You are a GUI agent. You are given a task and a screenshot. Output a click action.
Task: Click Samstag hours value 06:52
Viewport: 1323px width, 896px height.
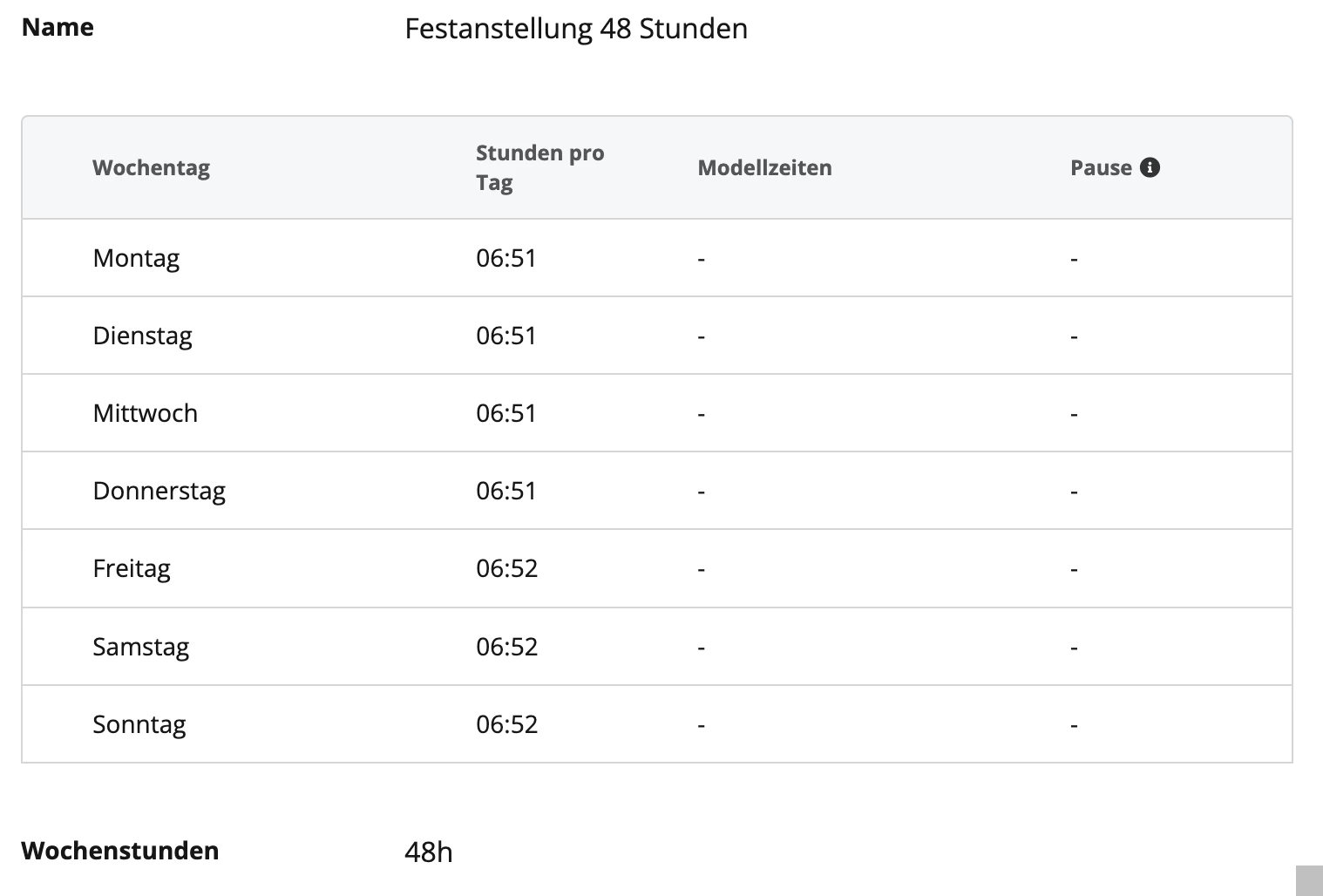click(506, 647)
